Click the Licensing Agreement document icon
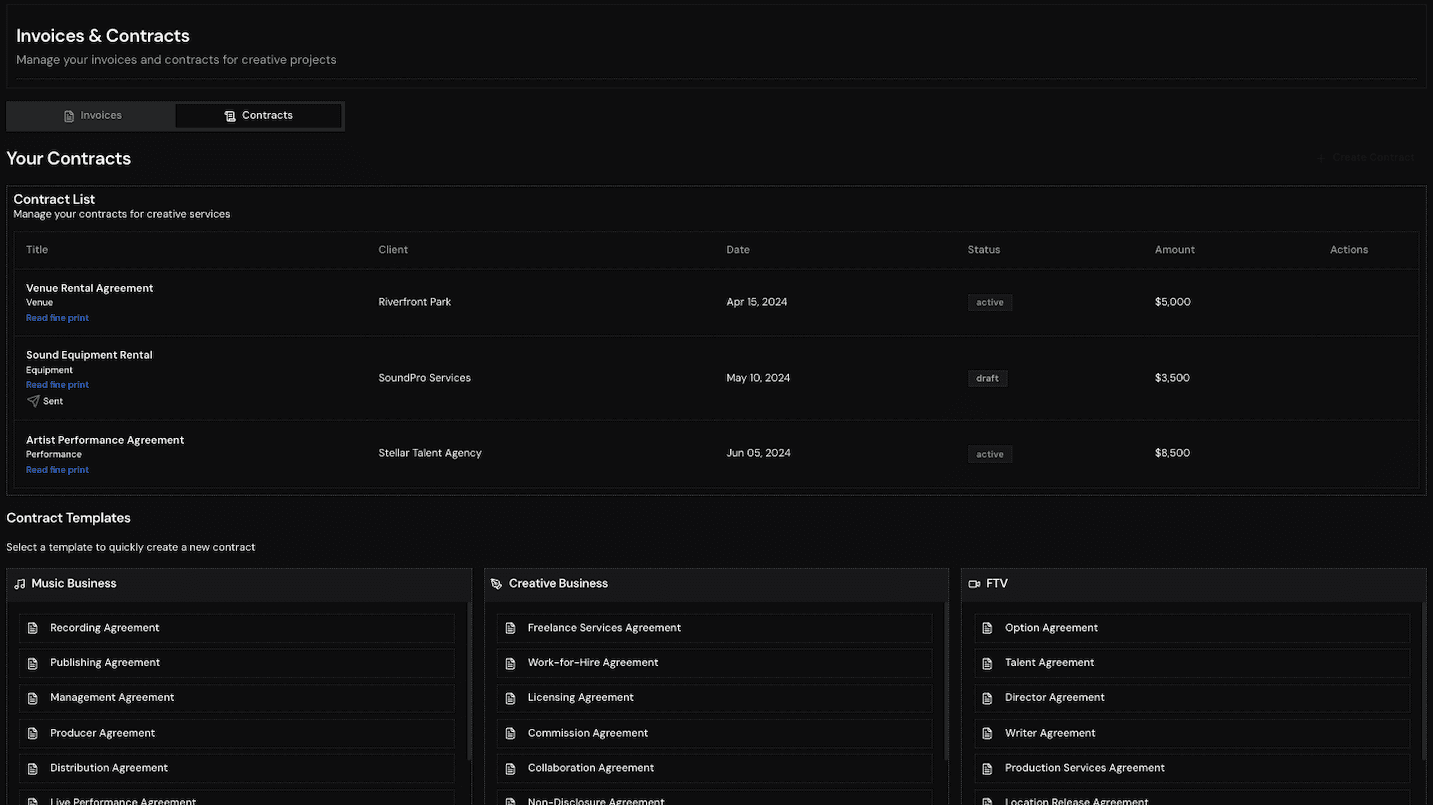This screenshot has width=1433, height=805. (510, 698)
